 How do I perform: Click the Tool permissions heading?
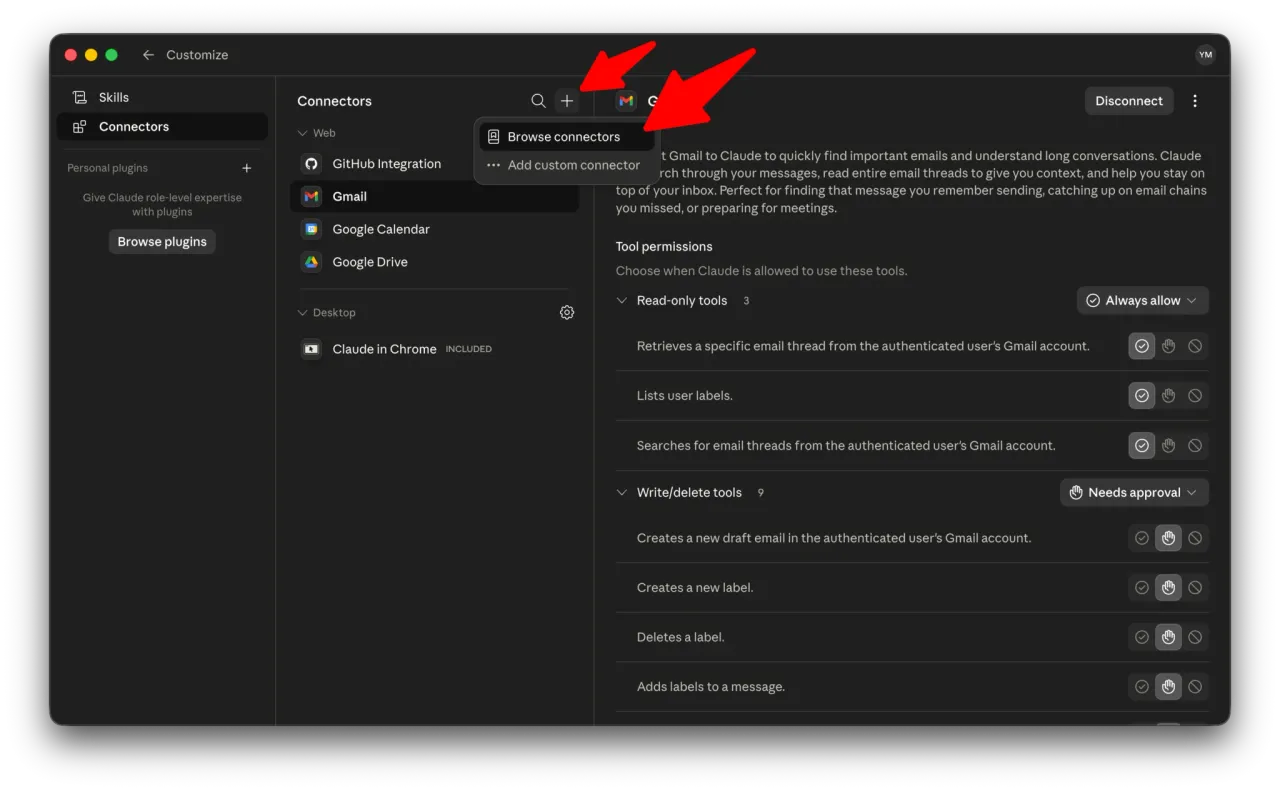pyautogui.click(x=664, y=247)
